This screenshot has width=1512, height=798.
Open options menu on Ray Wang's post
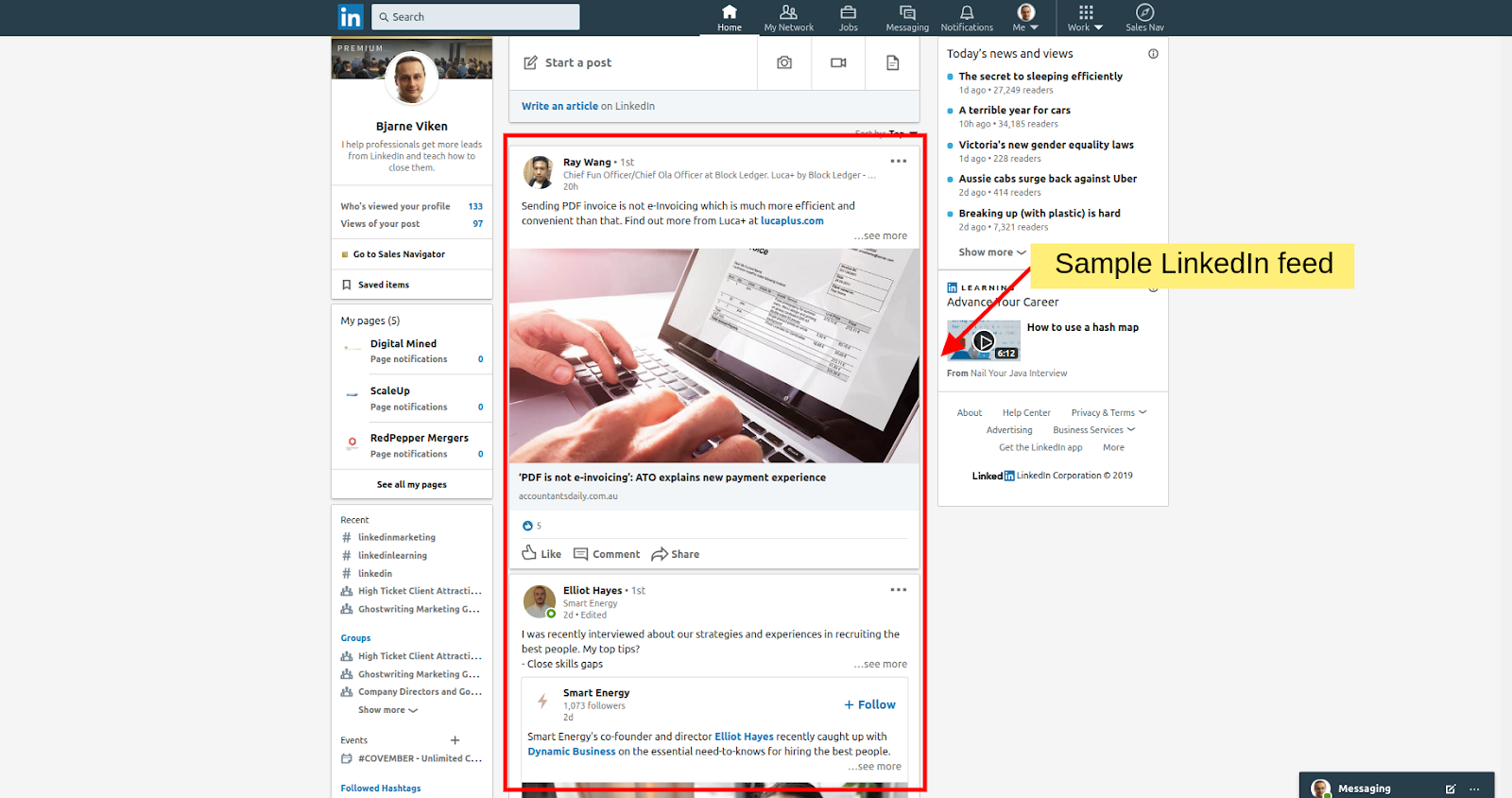(898, 161)
